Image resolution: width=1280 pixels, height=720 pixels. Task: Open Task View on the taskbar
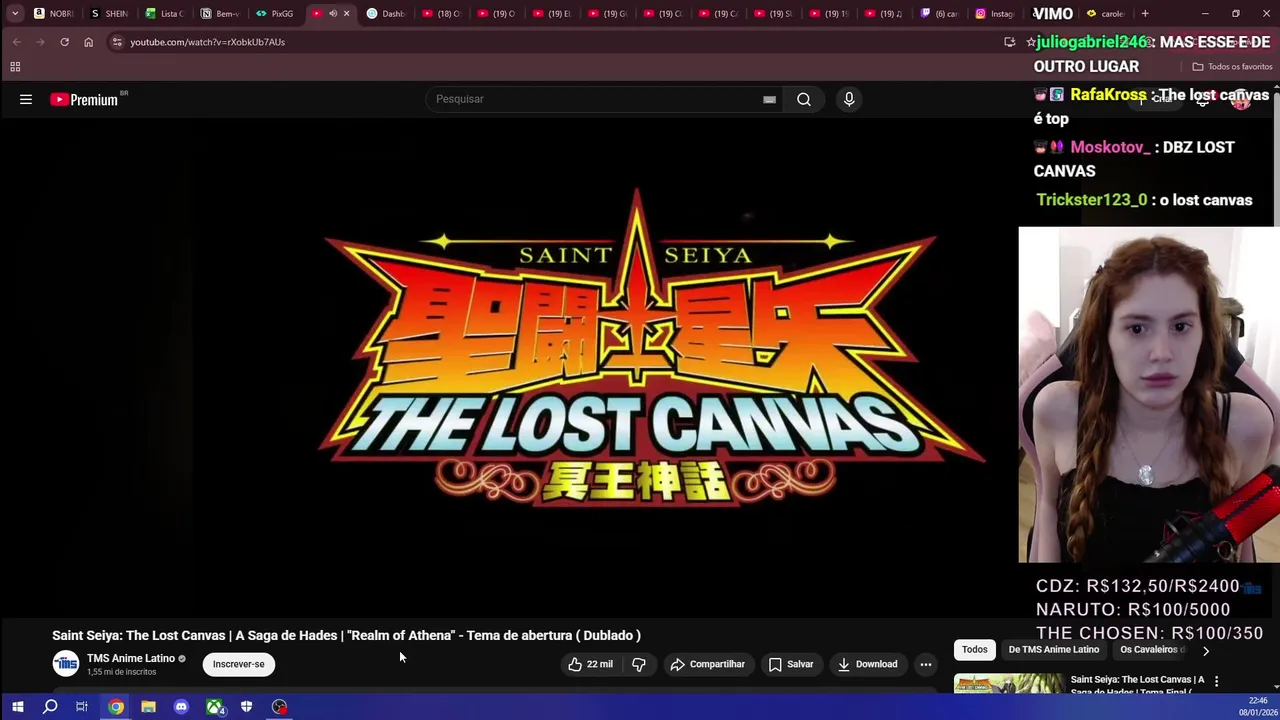click(x=82, y=707)
